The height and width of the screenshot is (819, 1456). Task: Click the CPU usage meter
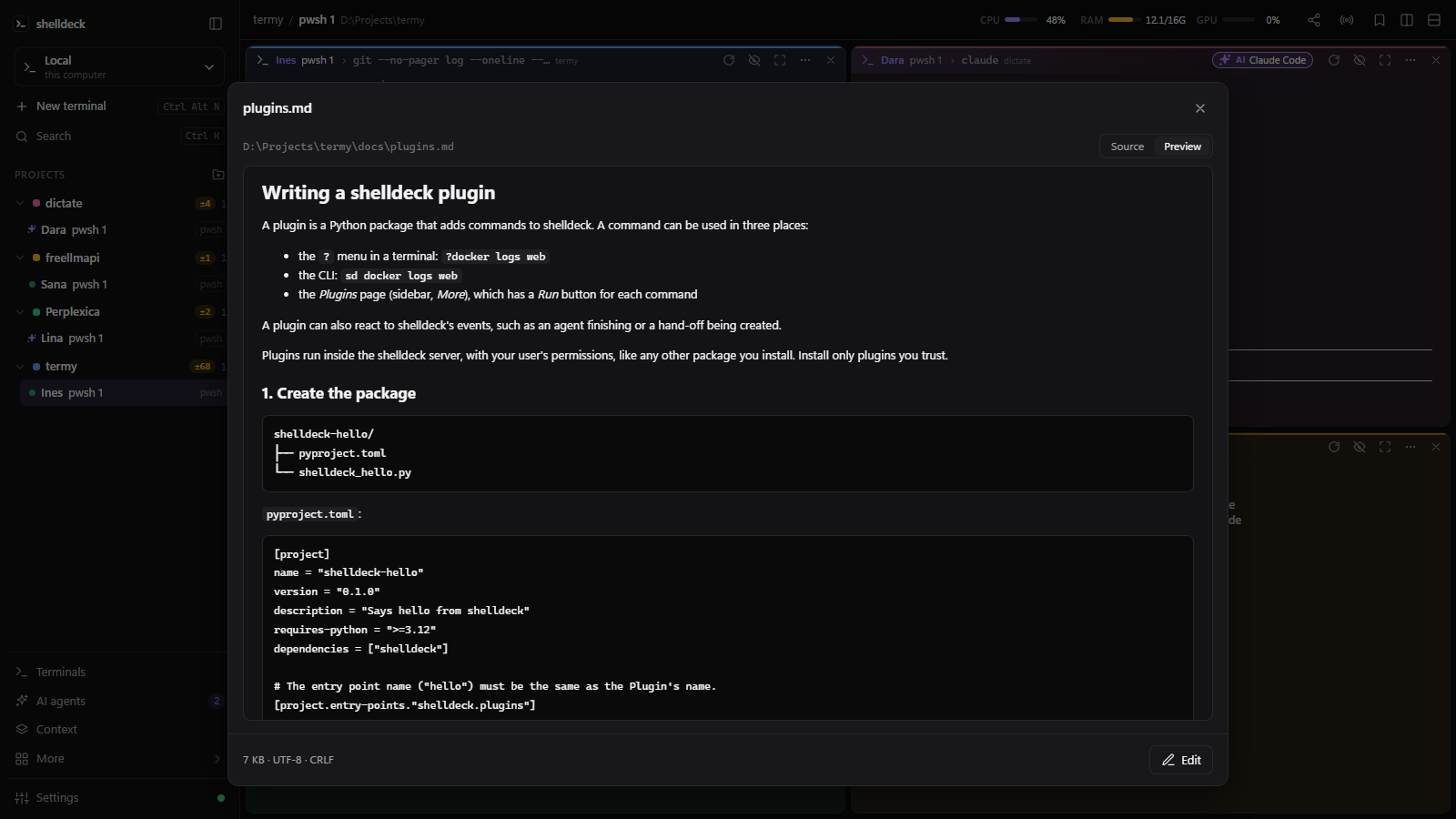click(1023, 20)
